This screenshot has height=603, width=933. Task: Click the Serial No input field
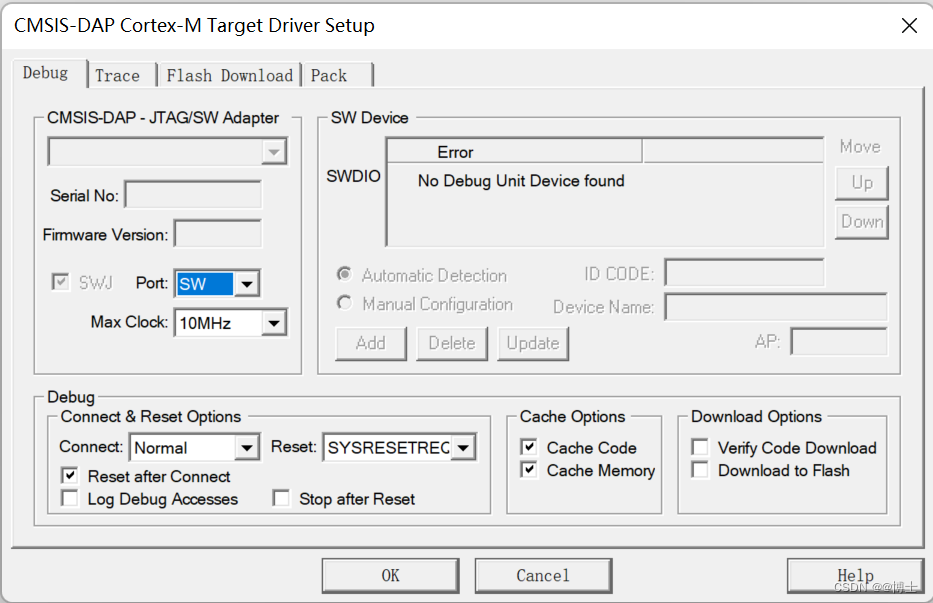tap(193, 195)
